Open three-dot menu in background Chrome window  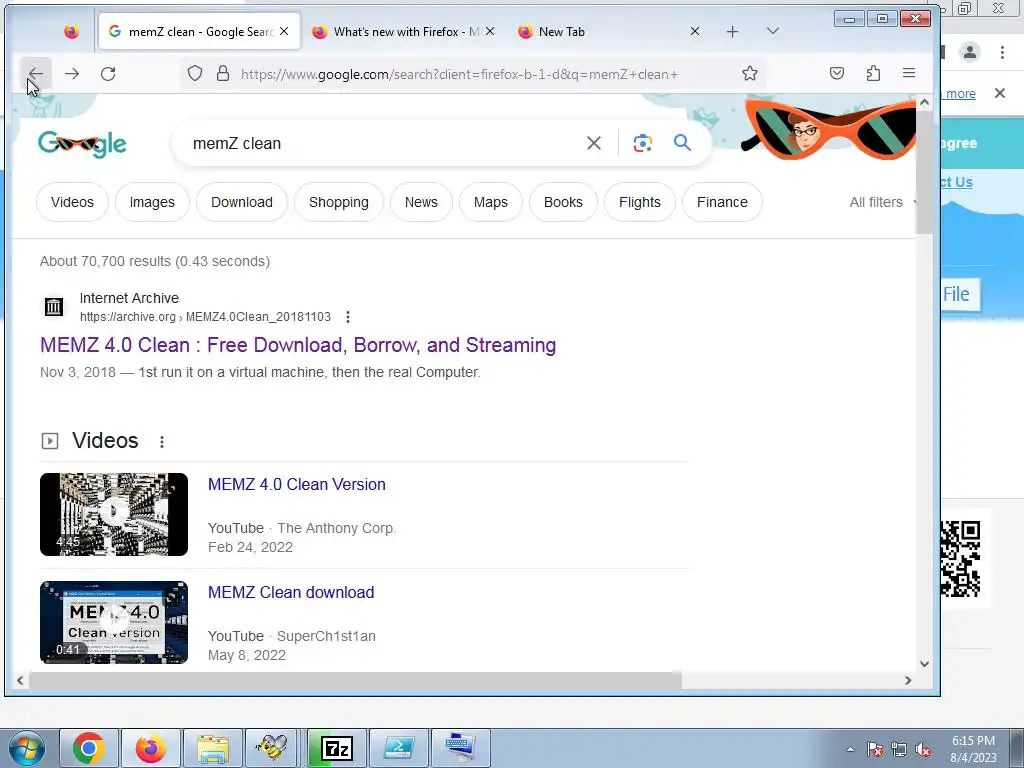point(1002,52)
